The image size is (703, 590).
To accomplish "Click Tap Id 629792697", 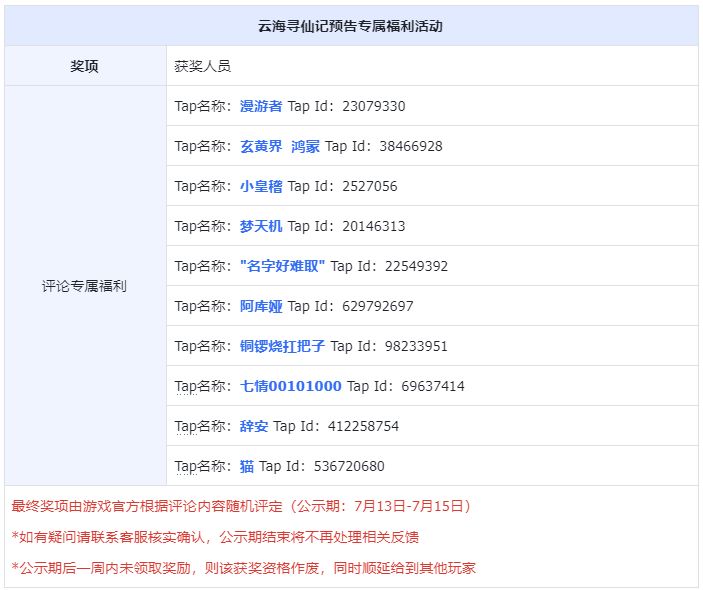I will tap(351, 306).
